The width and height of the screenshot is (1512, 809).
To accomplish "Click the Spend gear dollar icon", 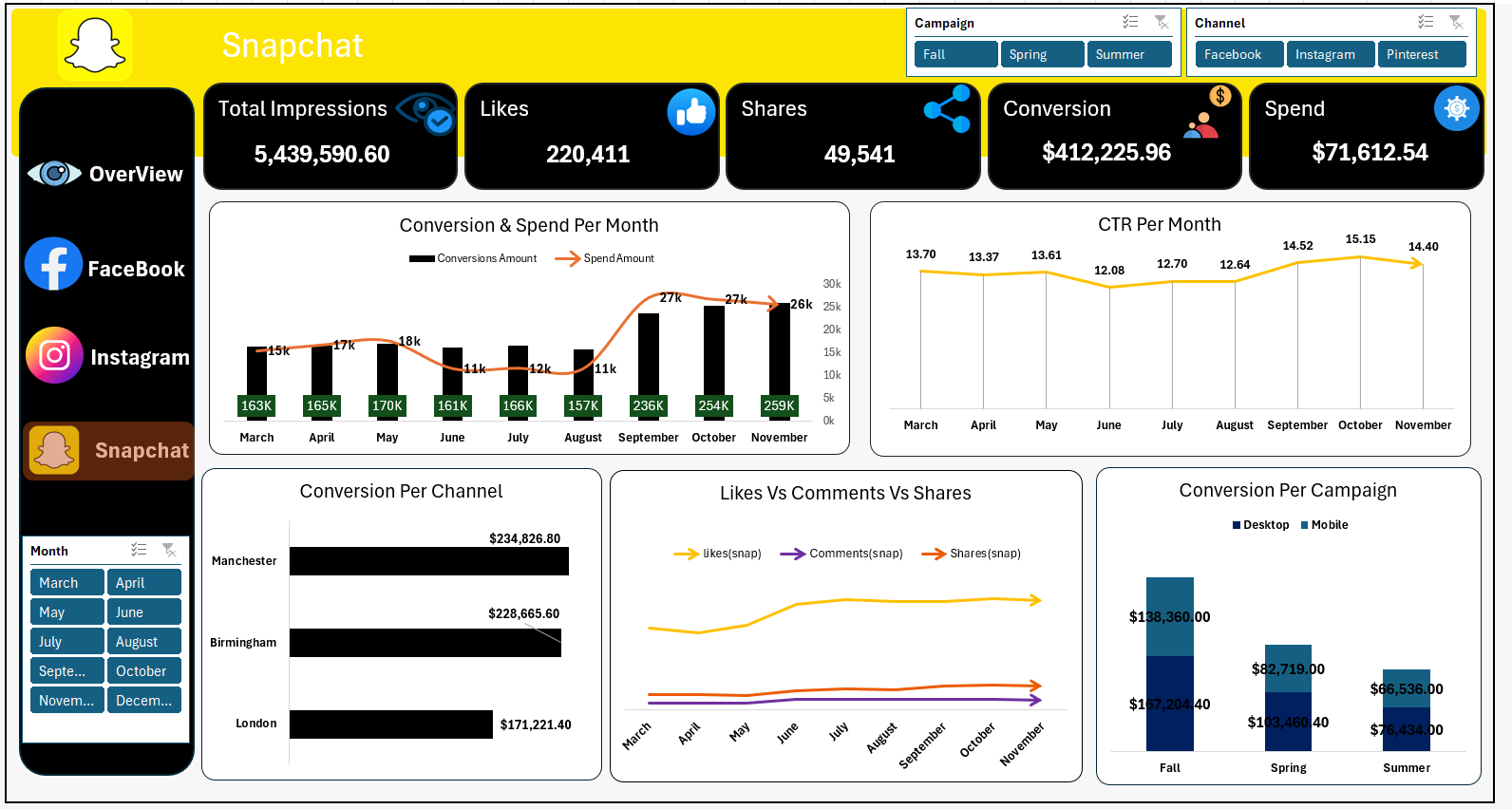I will point(1456,109).
